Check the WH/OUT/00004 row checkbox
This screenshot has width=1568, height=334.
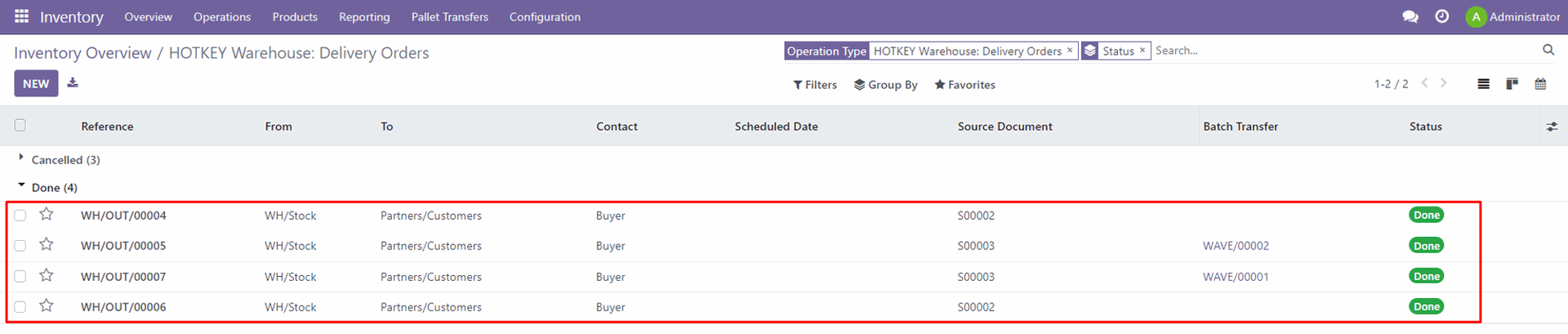click(x=20, y=216)
